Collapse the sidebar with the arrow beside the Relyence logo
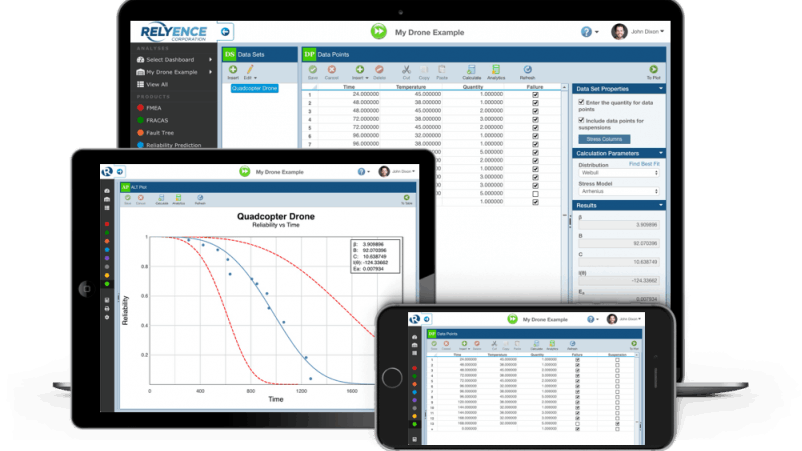The width and height of the screenshot is (802, 451). pos(226,31)
